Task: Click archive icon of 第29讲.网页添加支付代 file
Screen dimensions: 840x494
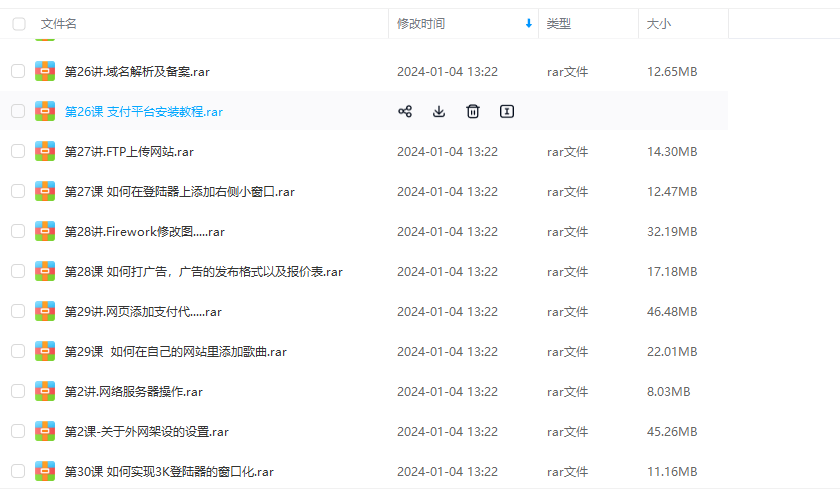Action: (45, 311)
